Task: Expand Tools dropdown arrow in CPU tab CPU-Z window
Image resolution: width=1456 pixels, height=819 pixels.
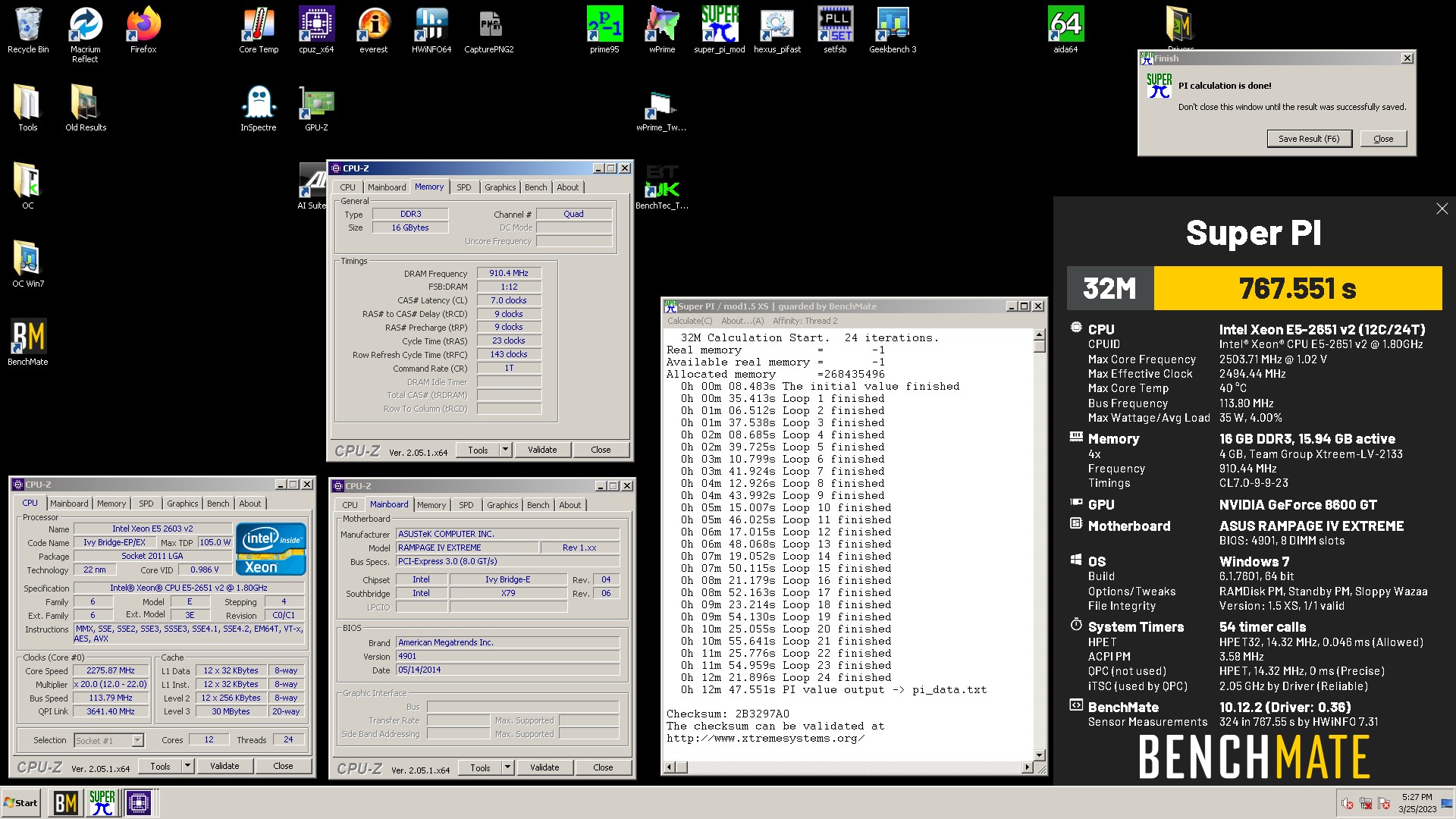Action: [187, 766]
